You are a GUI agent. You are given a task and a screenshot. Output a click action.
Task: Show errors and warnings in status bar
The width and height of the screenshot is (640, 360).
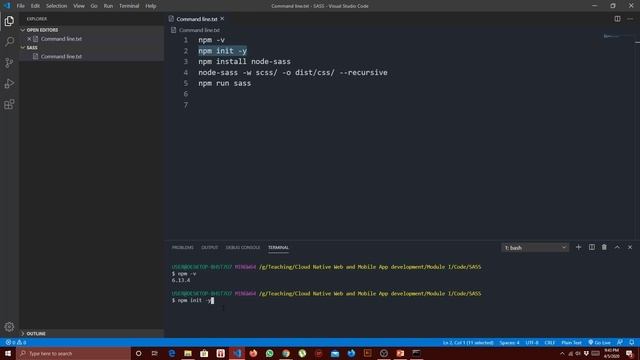(x=16, y=342)
